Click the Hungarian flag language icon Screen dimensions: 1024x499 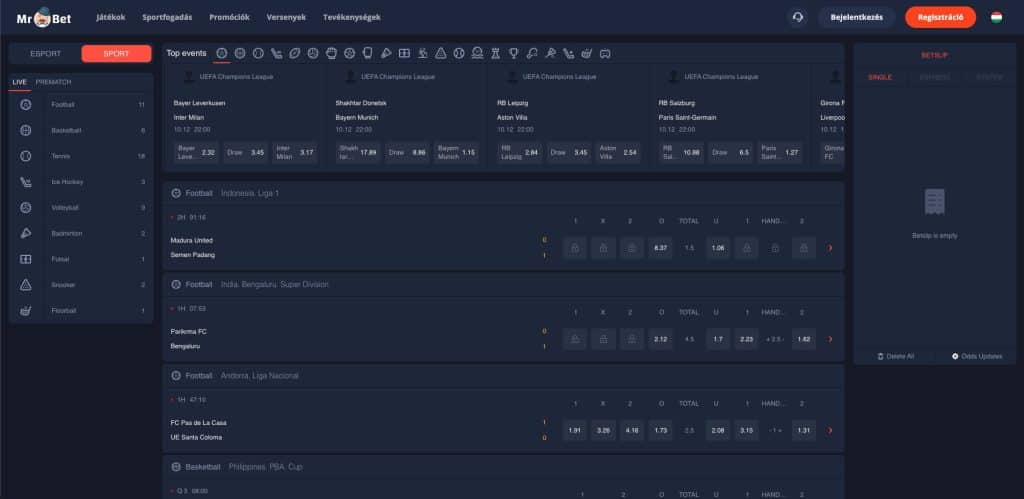996,17
